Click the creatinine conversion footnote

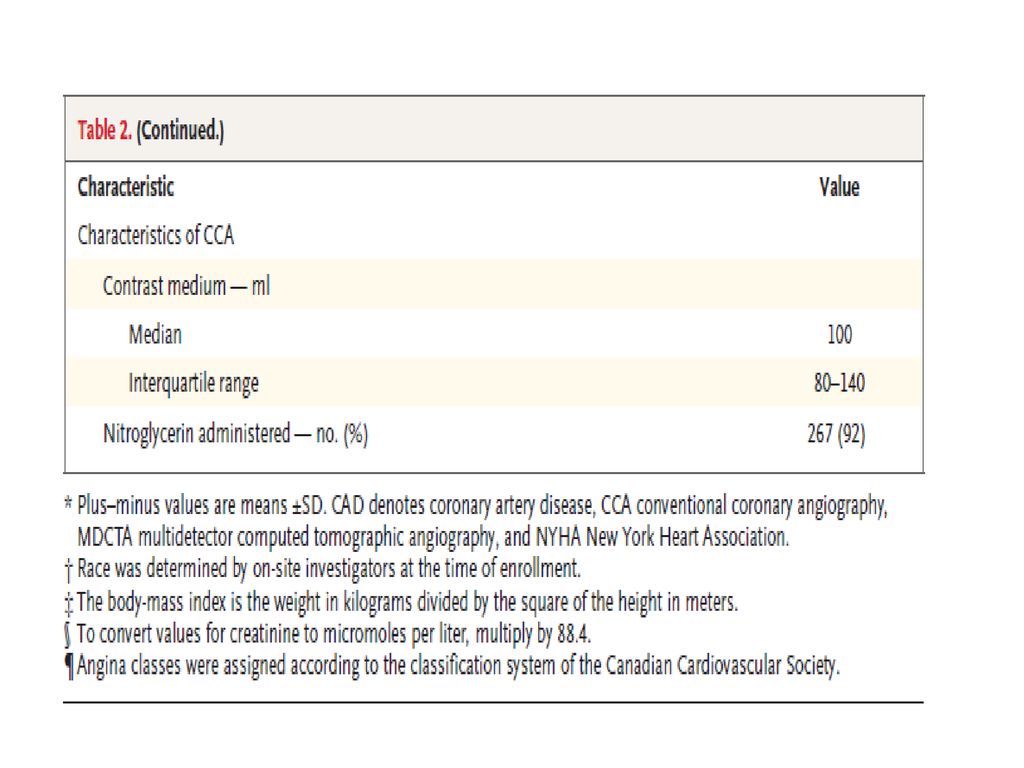[x=328, y=633]
